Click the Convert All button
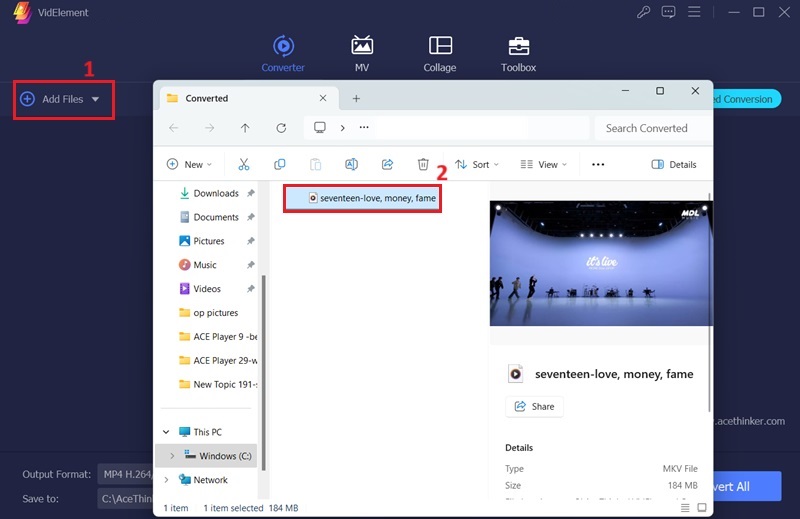The image size is (800, 519). [747, 486]
